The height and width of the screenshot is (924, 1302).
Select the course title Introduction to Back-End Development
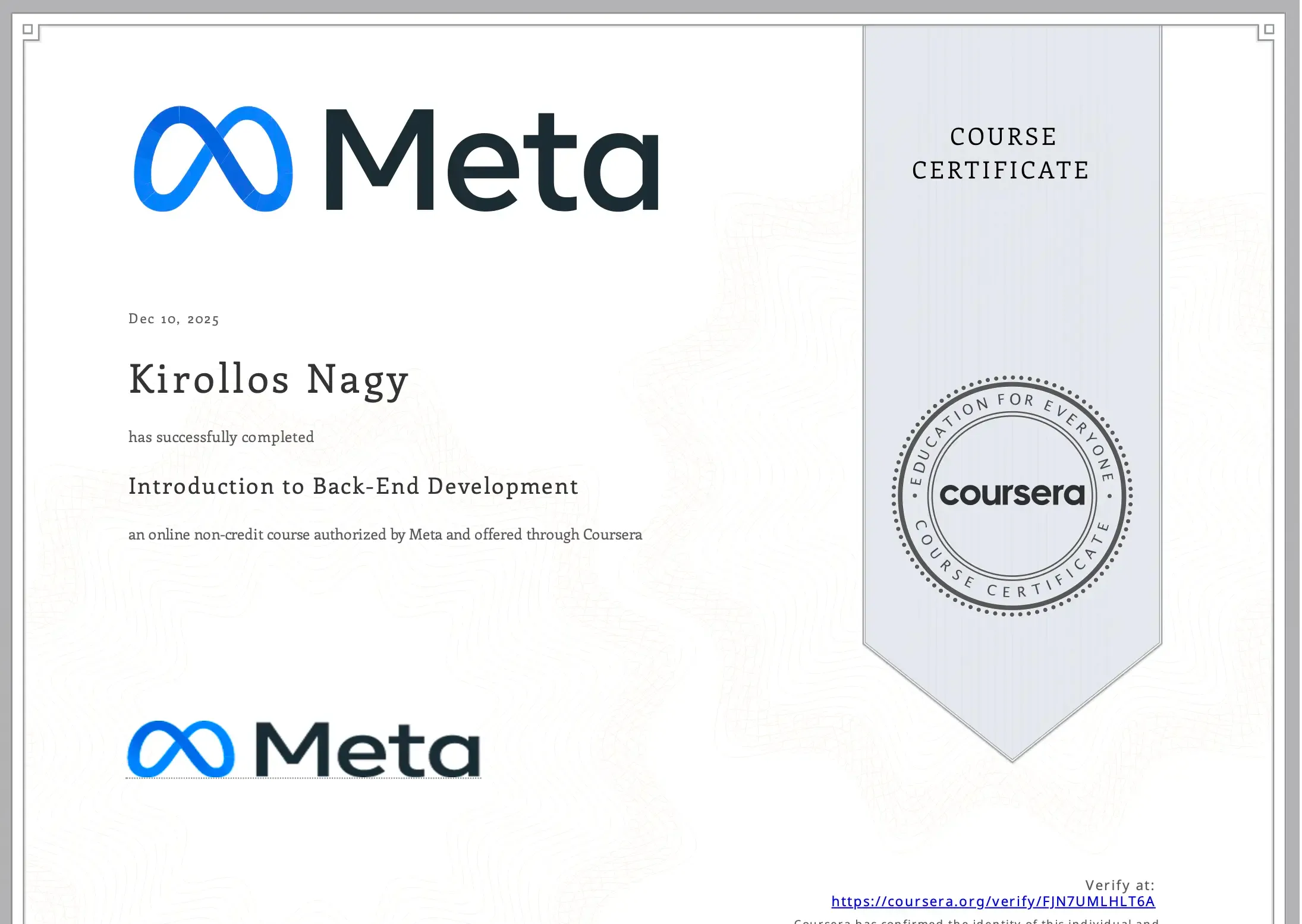[x=352, y=486]
